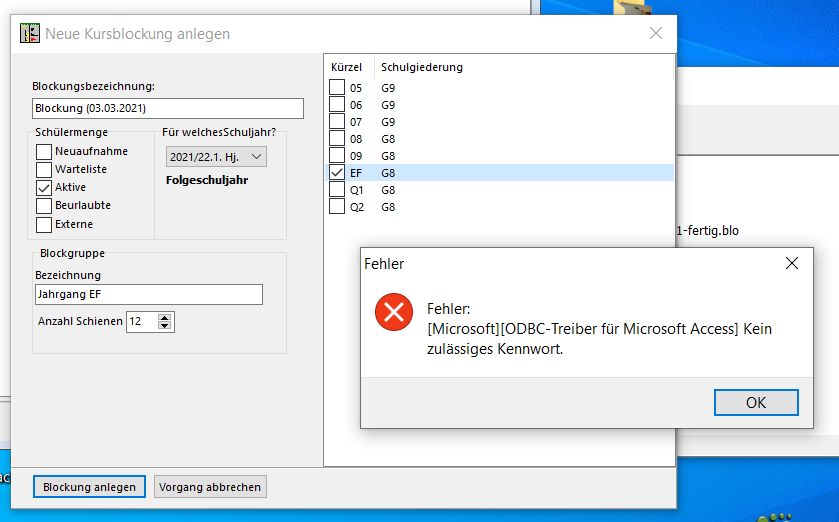Check the box for Kürzel 07
This screenshot has width=839, height=522.
click(337, 121)
